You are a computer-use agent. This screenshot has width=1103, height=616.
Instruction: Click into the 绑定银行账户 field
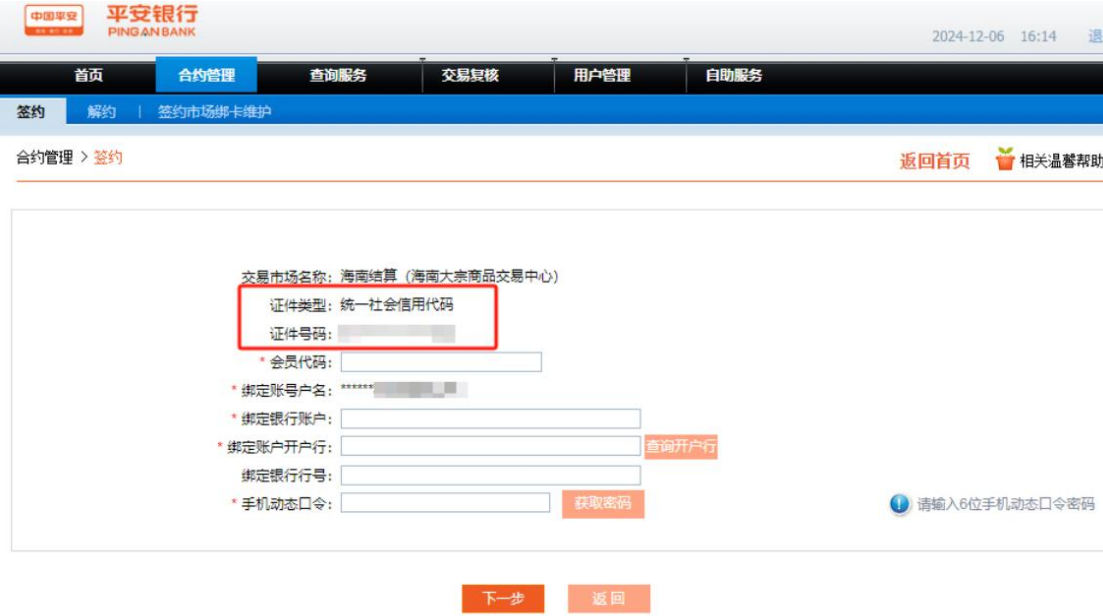(x=490, y=419)
